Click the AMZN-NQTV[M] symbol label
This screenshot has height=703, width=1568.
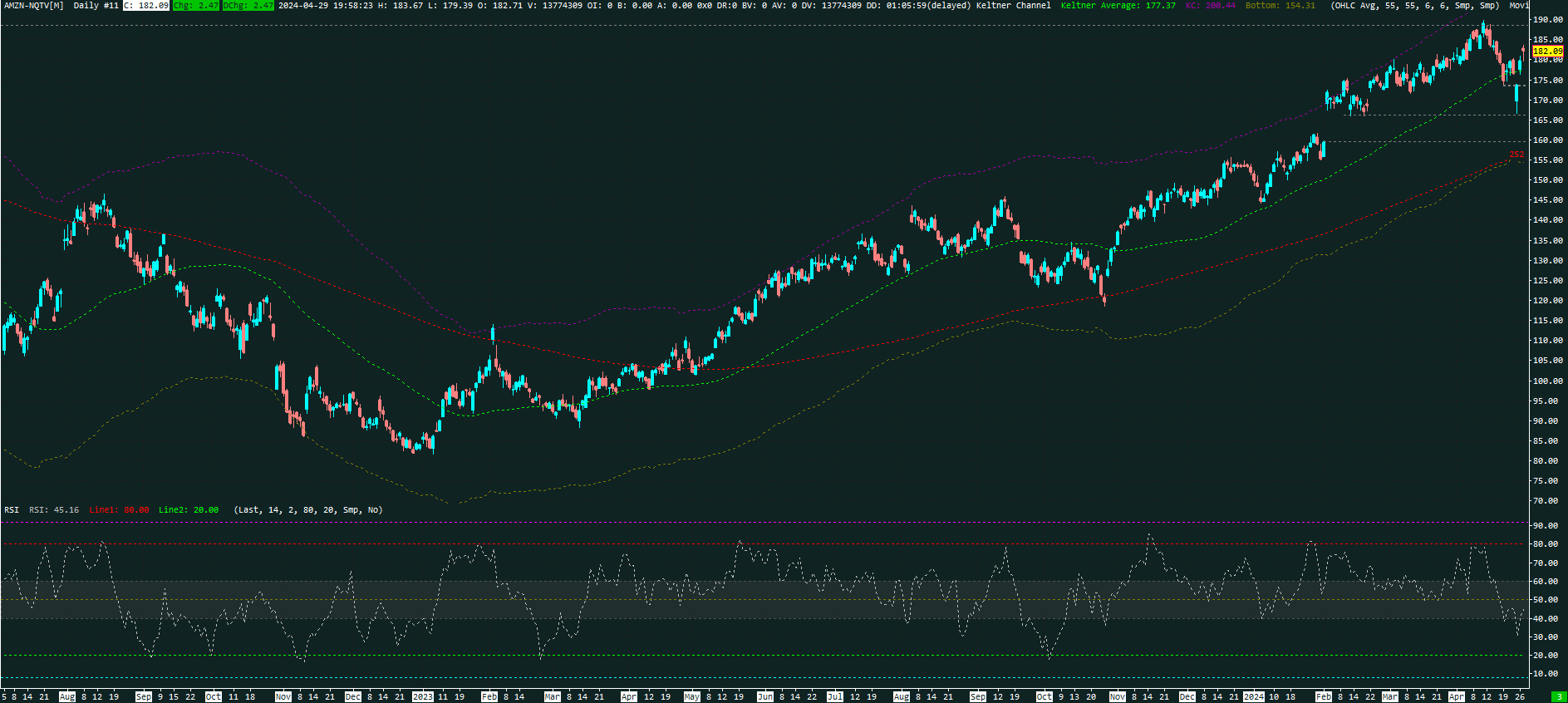point(33,6)
